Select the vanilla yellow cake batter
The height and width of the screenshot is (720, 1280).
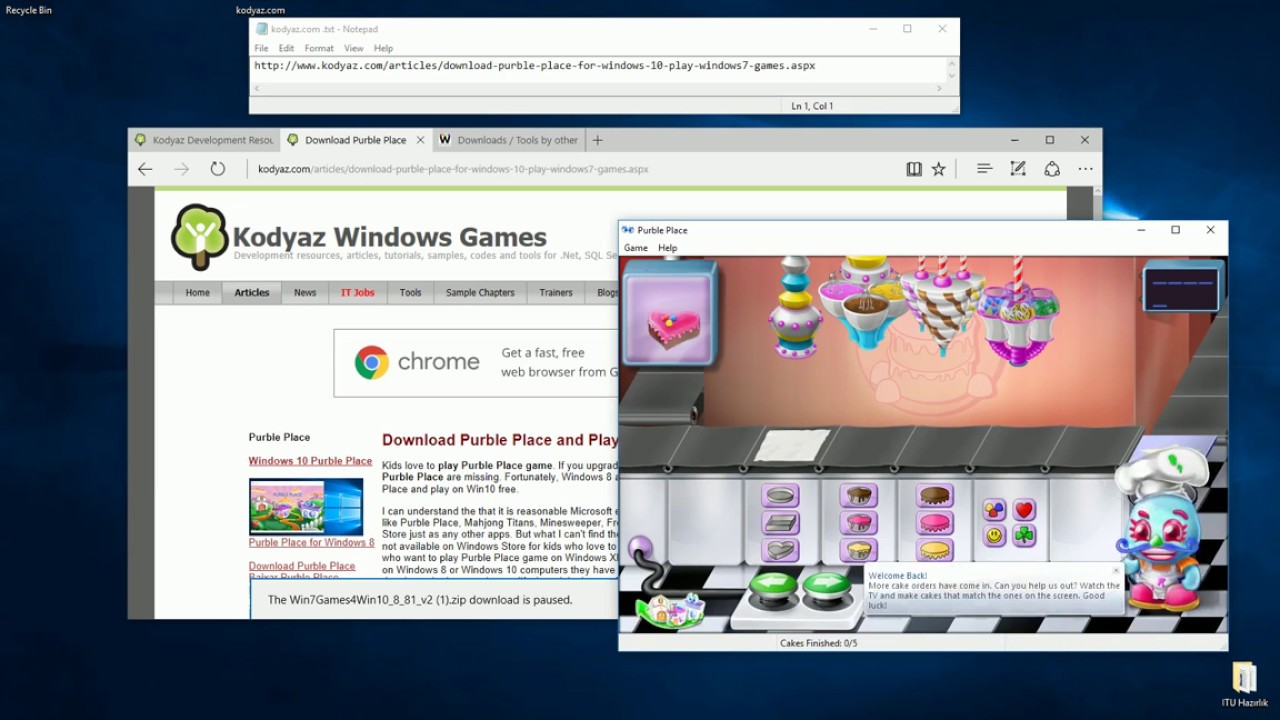point(858,549)
